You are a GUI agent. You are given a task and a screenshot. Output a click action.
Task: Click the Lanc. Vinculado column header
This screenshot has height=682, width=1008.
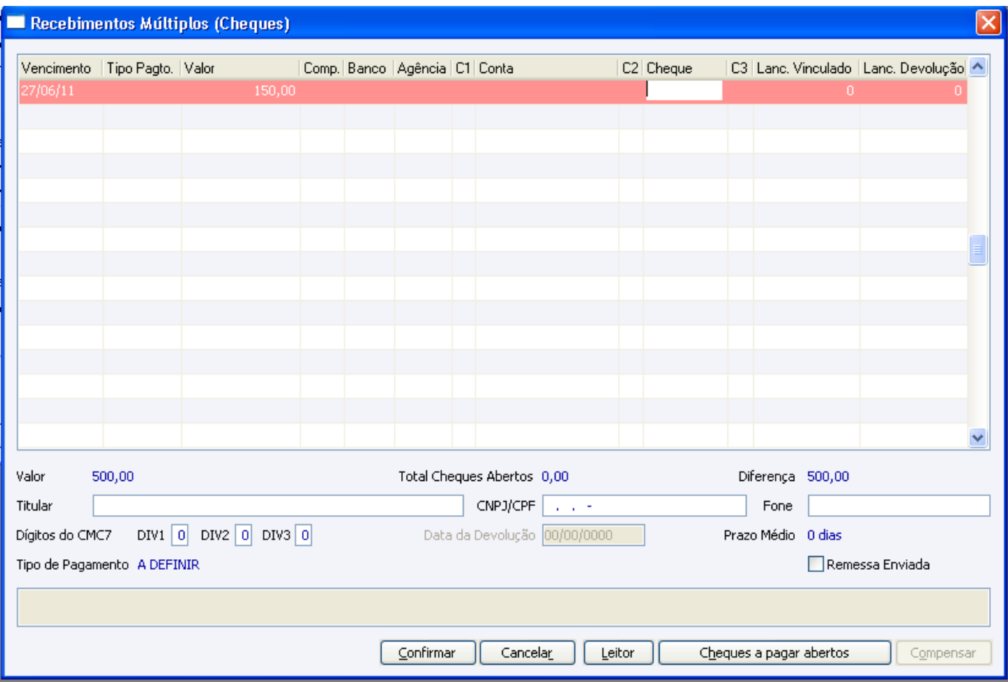pos(806,68)
